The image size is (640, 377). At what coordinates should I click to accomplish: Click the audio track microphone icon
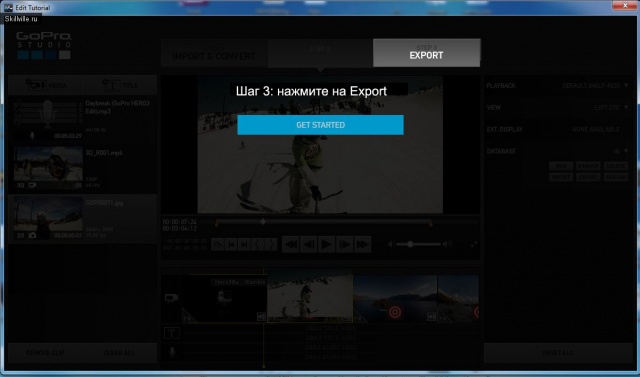(x=172, y=353)
